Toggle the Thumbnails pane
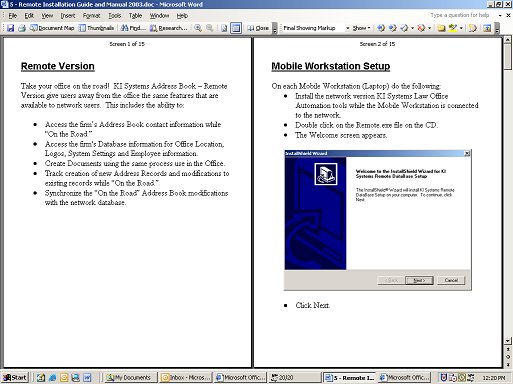This screenshot has width=513, height=384. (x=97, y=28)
